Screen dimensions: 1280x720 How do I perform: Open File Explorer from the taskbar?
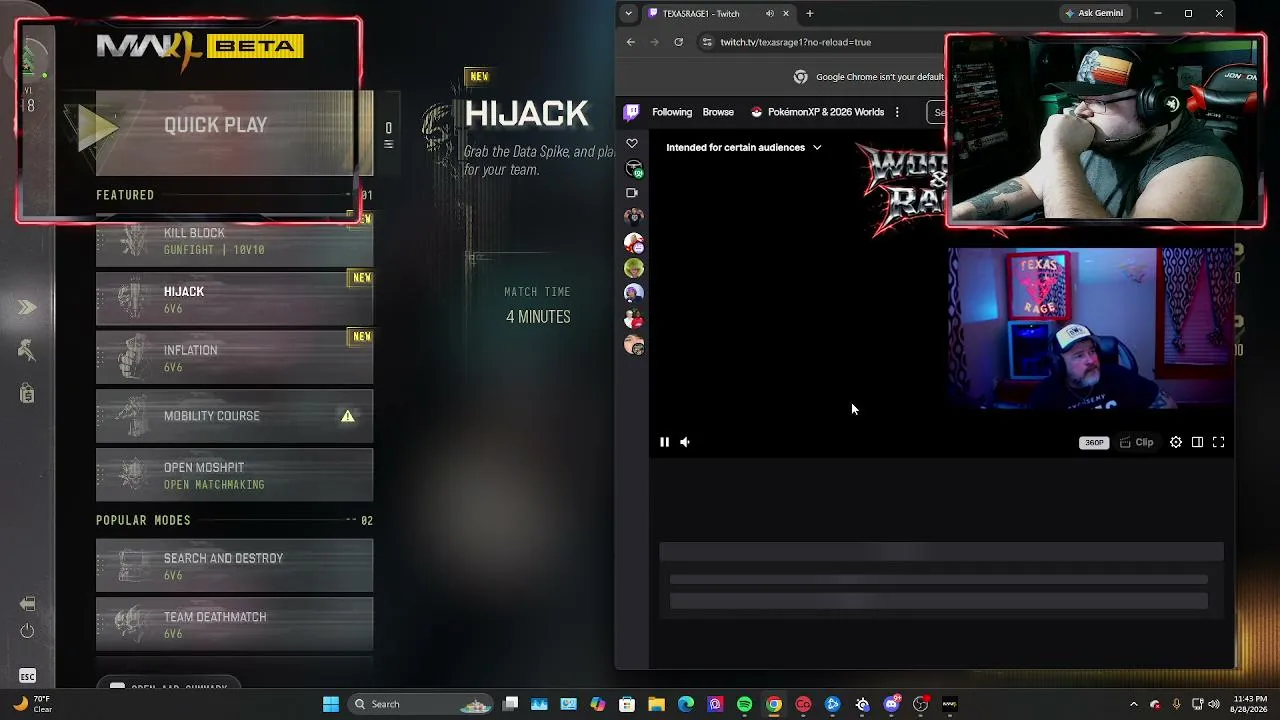[x=656, y=704]
